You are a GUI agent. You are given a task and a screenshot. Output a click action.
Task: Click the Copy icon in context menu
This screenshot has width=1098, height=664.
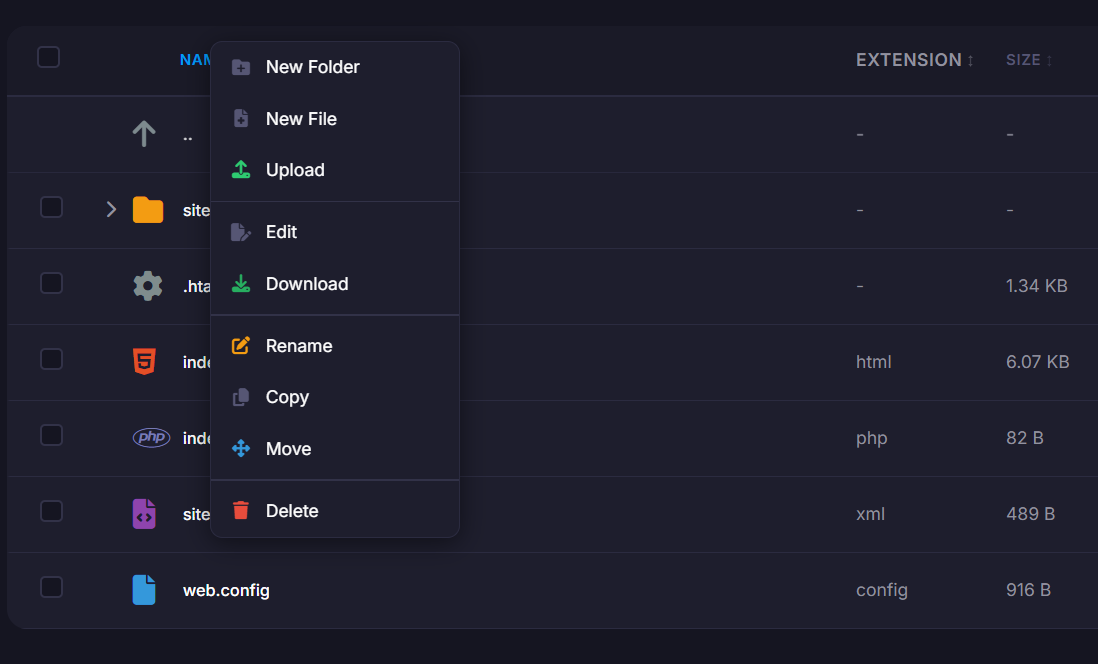click(240, 397)
